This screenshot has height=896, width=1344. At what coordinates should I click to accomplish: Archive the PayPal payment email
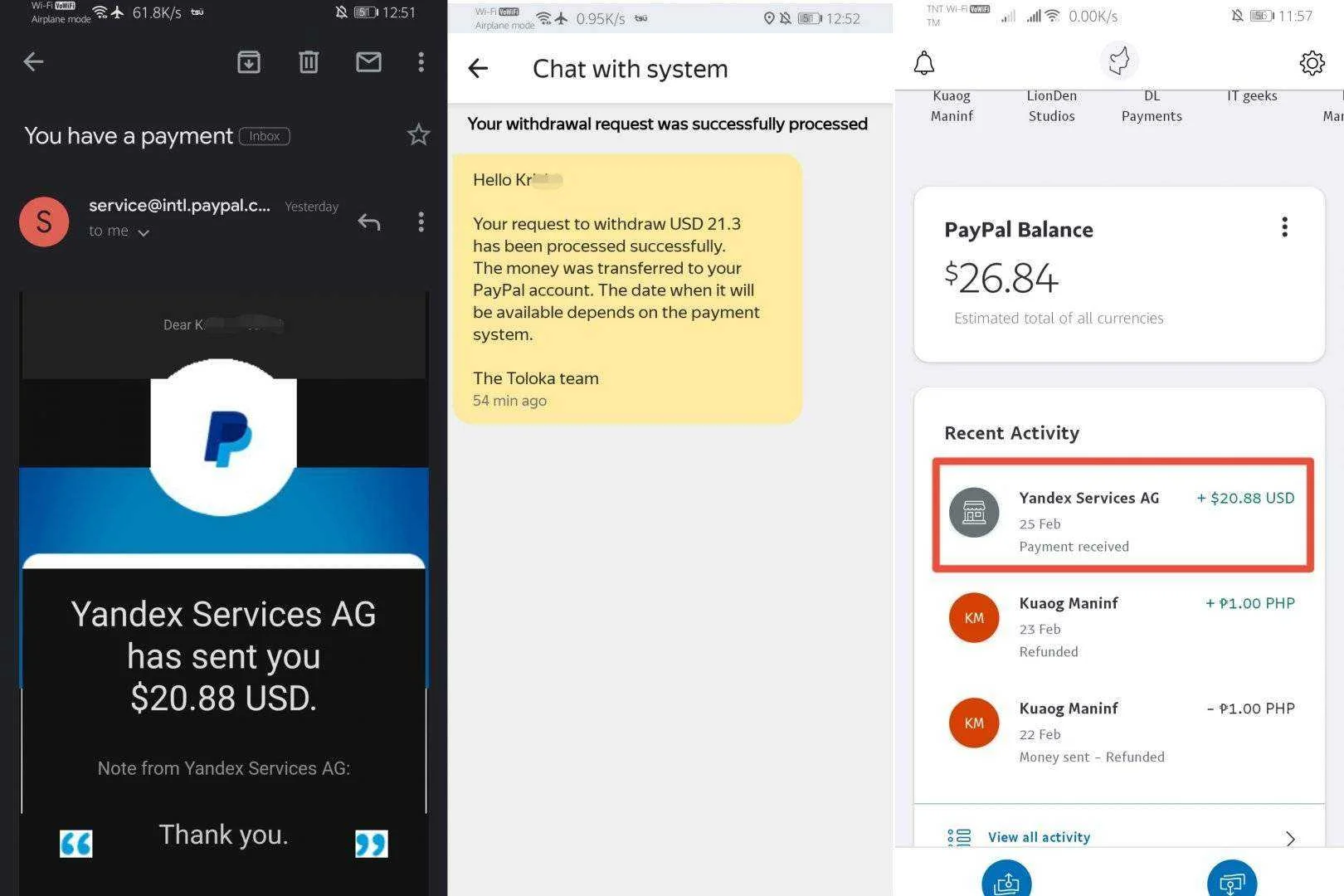point(249,61)
